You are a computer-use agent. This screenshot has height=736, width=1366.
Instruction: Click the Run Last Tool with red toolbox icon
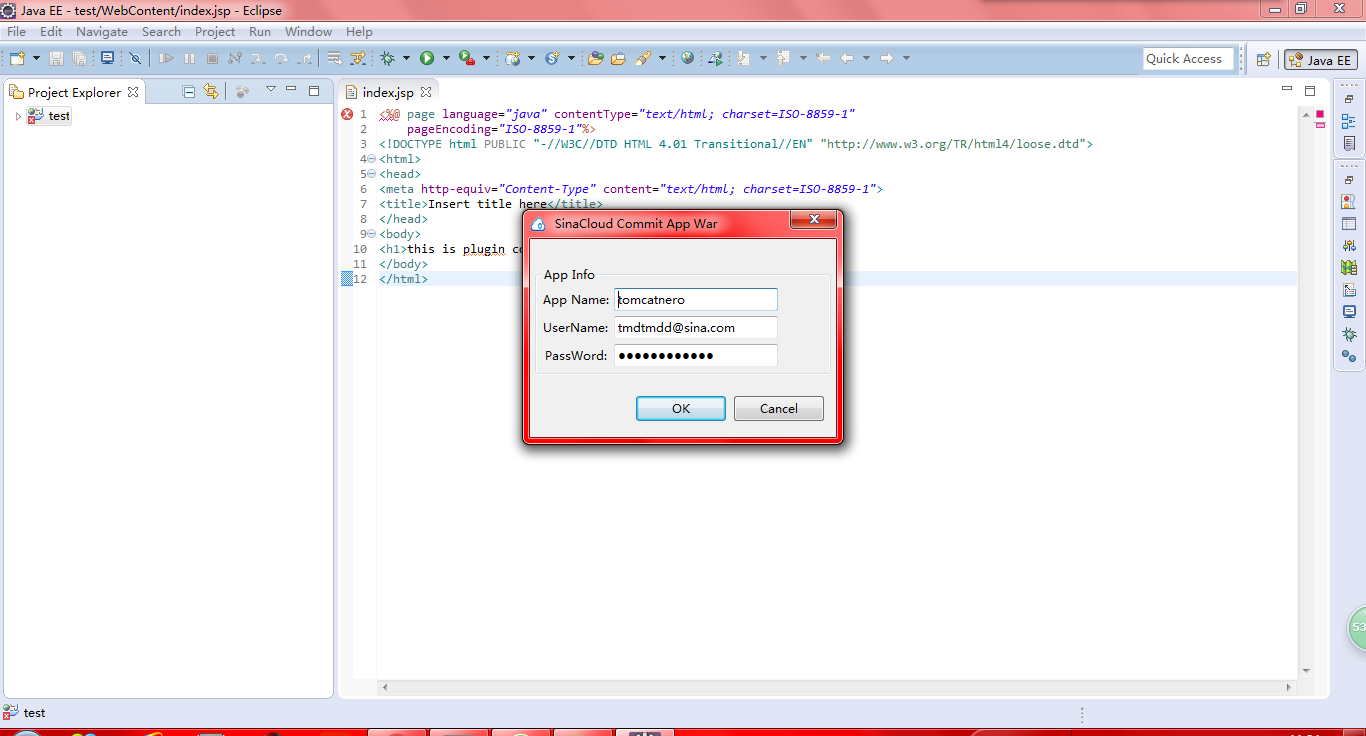[466, 59]
